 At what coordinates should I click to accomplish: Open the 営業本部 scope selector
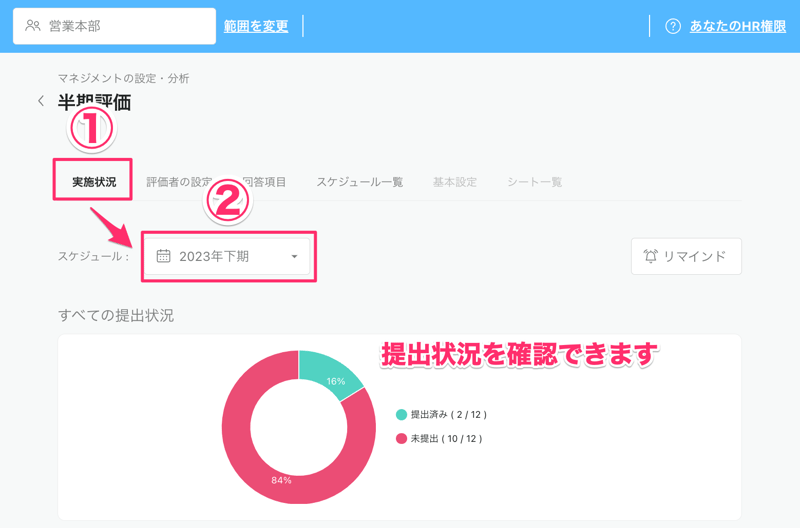pyautogui.click(x=114, y=26)
